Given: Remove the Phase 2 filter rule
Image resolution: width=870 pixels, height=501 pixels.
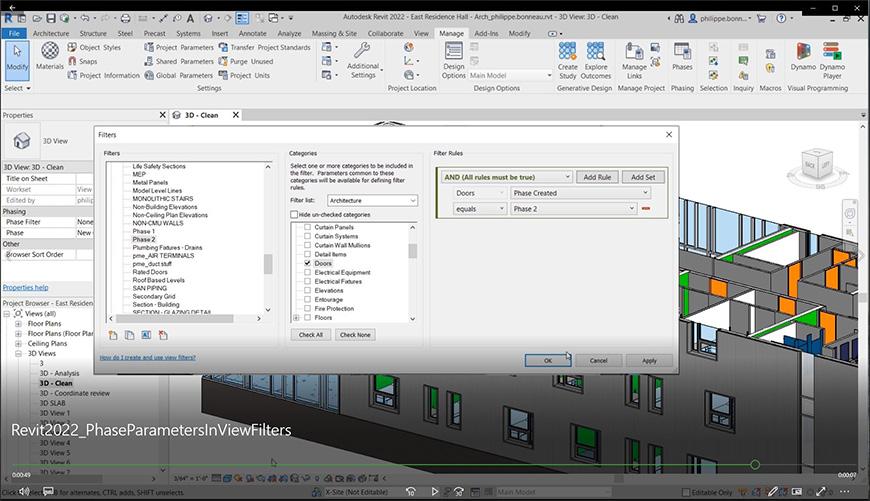Looking at the screenshot, I should pyautogui.click(x=645, y=209).
